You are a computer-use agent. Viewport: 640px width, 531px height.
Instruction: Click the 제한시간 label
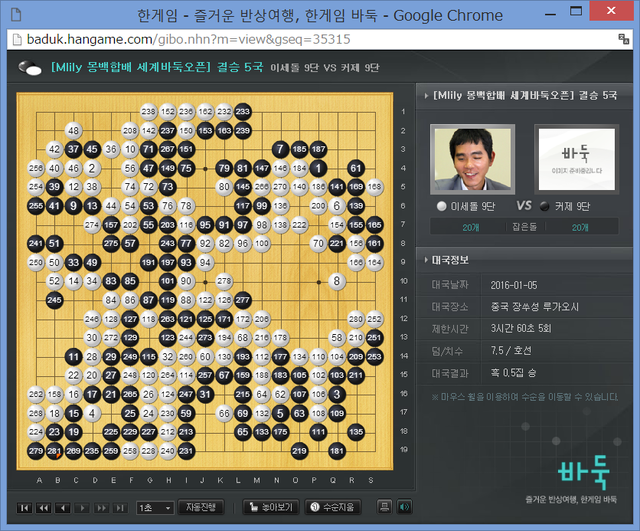tap(450, 329)
